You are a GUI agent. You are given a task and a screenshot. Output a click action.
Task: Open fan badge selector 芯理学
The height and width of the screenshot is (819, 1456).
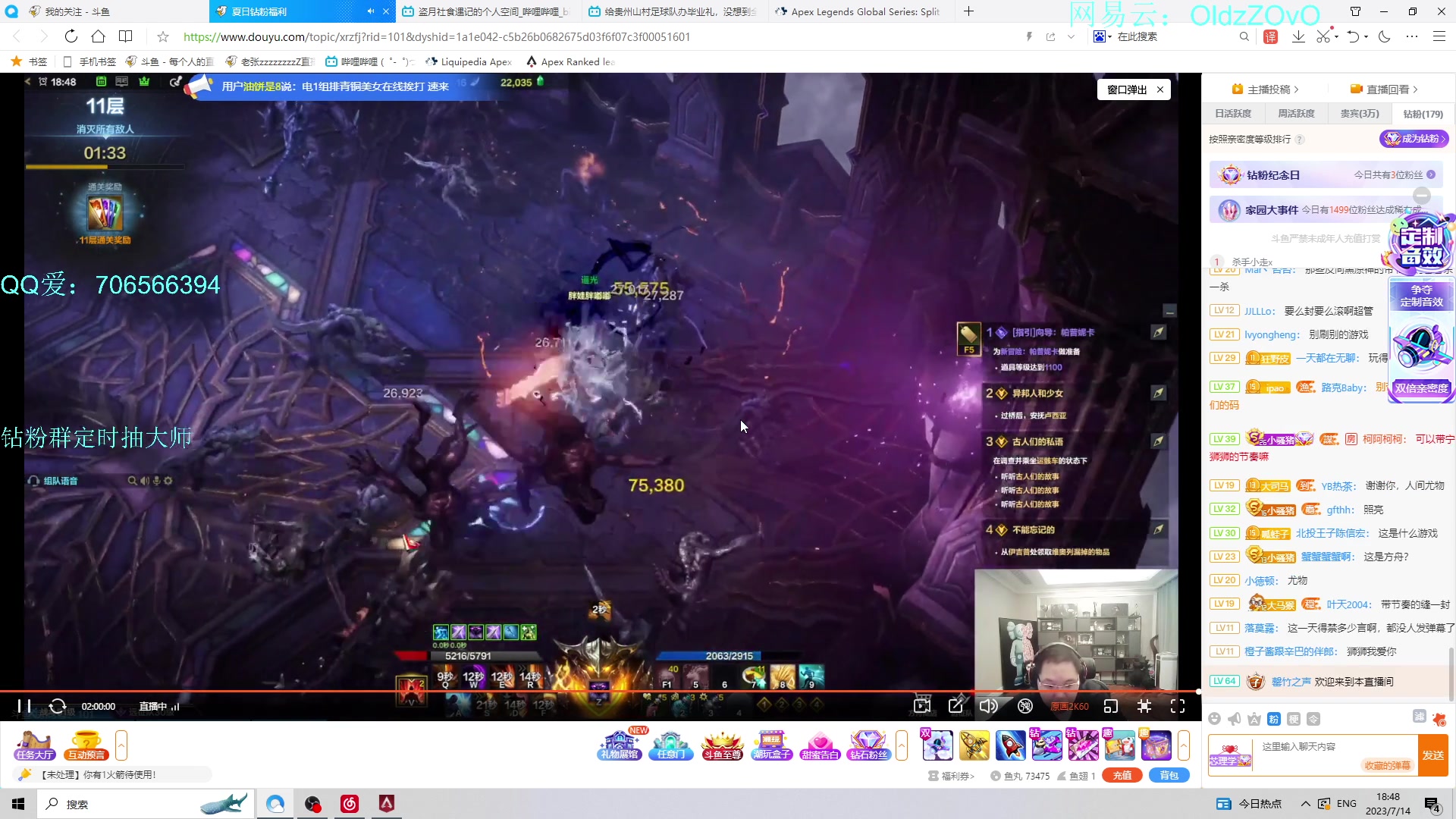point(1229,755)
